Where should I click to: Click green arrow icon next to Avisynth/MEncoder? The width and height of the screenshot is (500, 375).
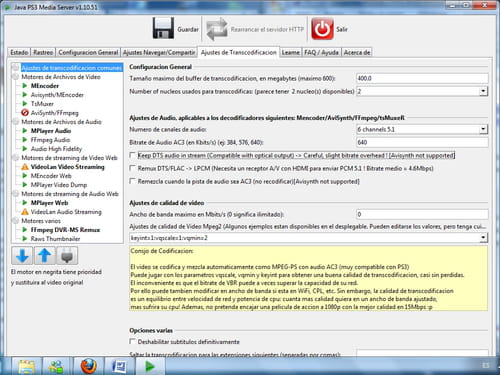coord(25,95)
